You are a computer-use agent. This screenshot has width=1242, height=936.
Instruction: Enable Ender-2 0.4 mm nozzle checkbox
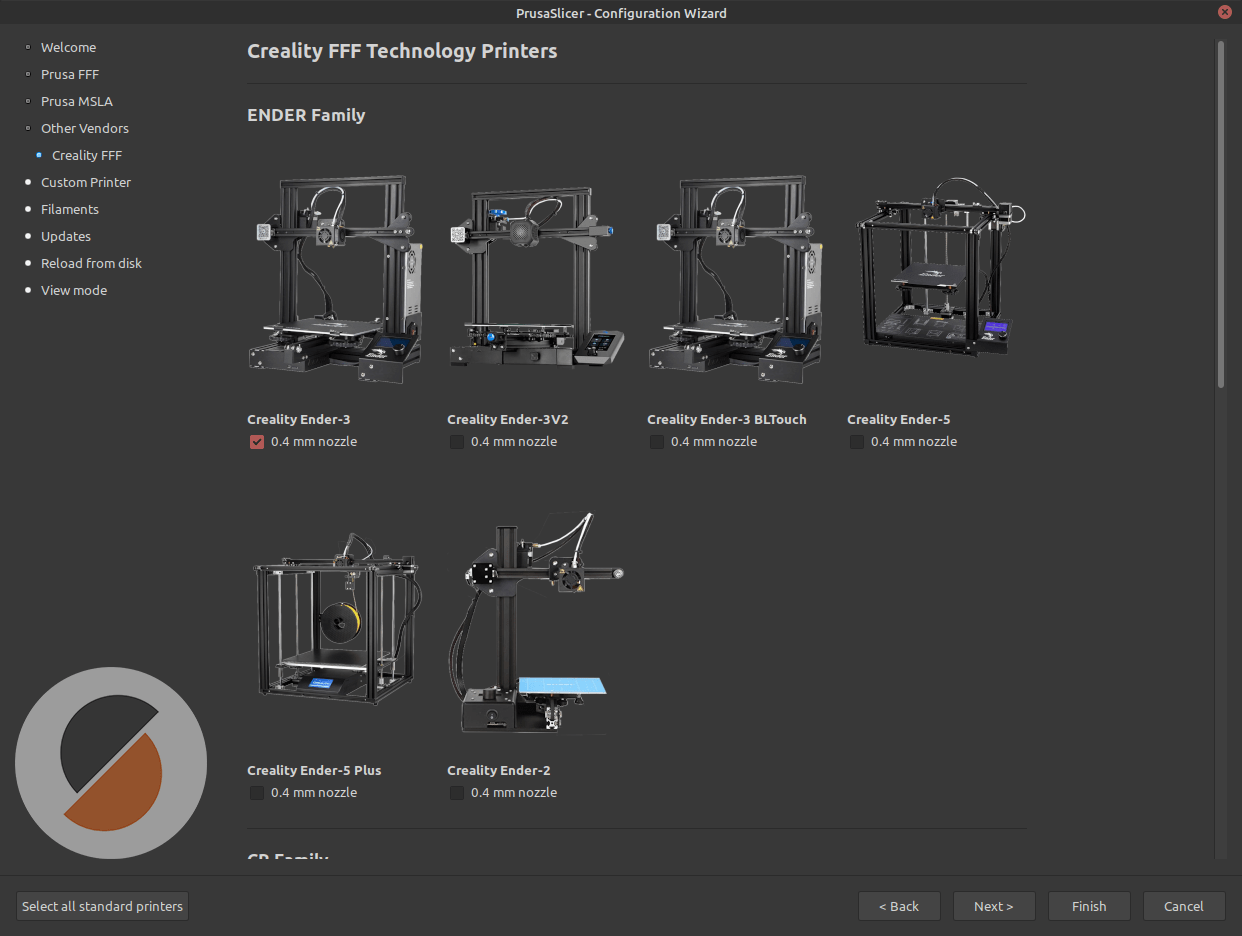[x=457, y=793]
